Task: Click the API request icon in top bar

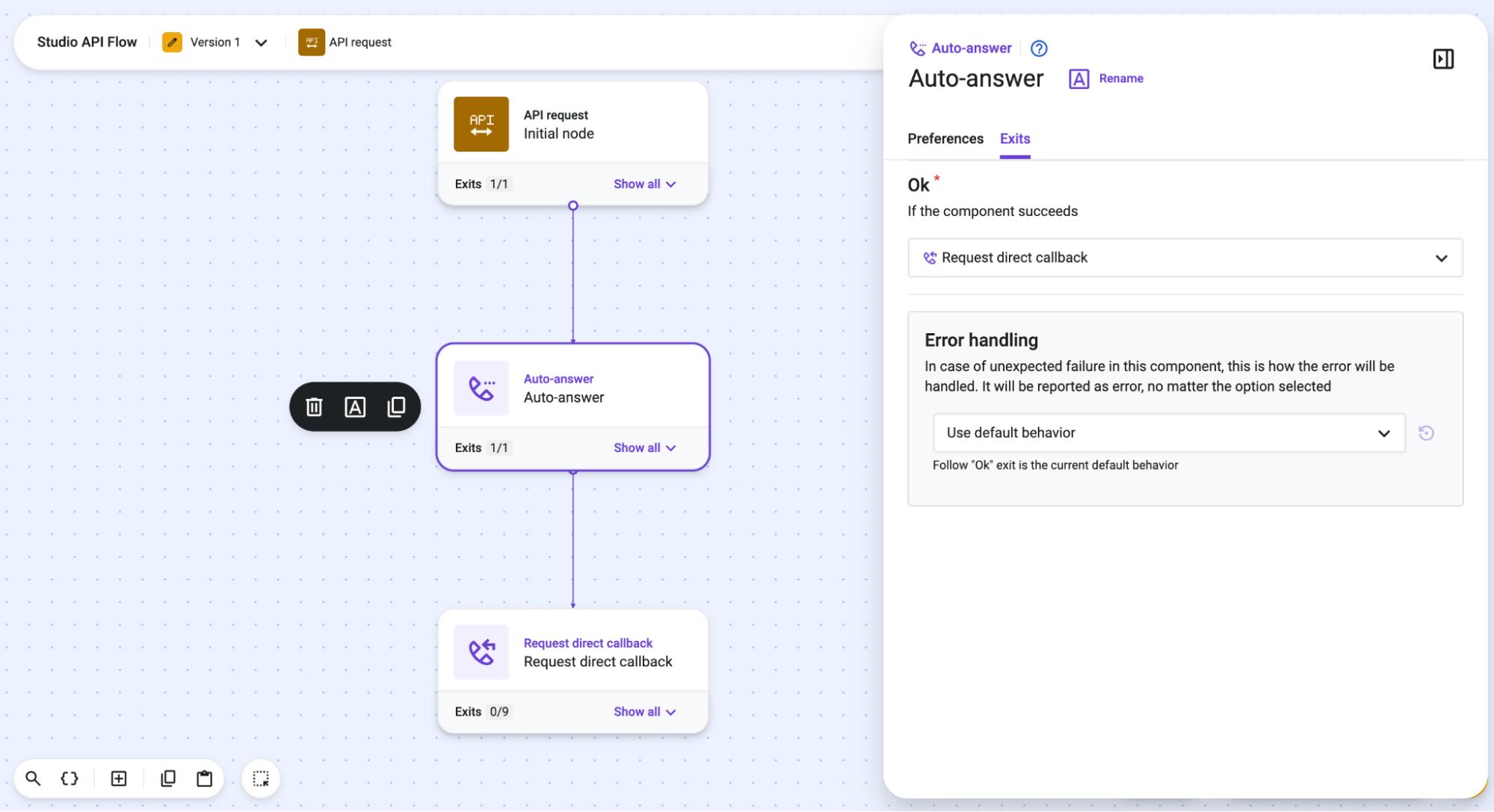Action: click(312, 42)
